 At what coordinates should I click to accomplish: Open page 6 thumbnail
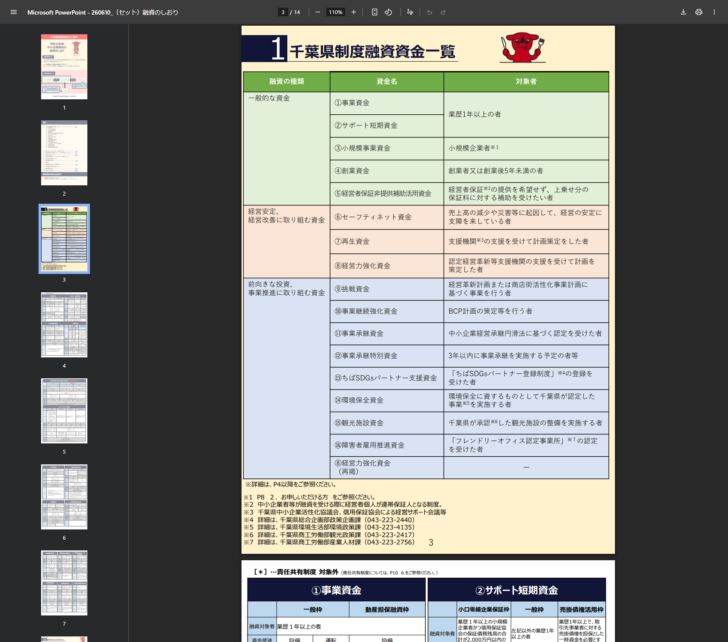[64, 497]
